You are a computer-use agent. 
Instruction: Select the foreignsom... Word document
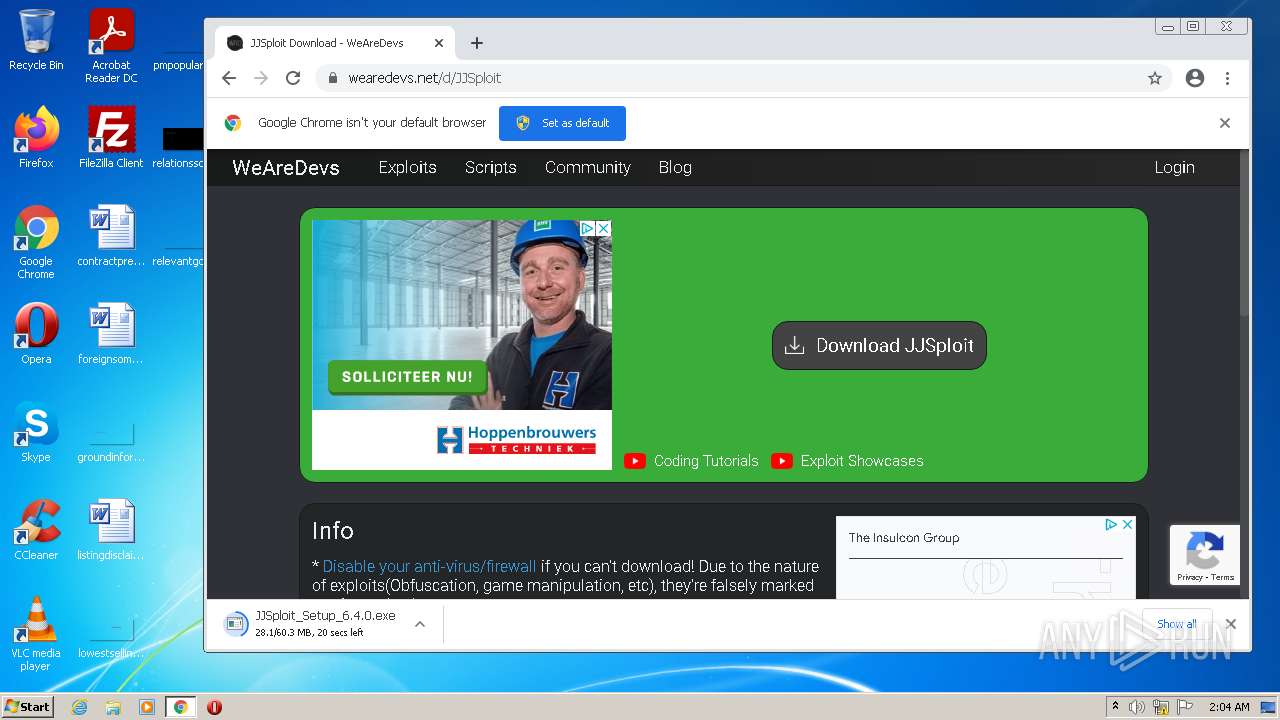coord(111,333)
